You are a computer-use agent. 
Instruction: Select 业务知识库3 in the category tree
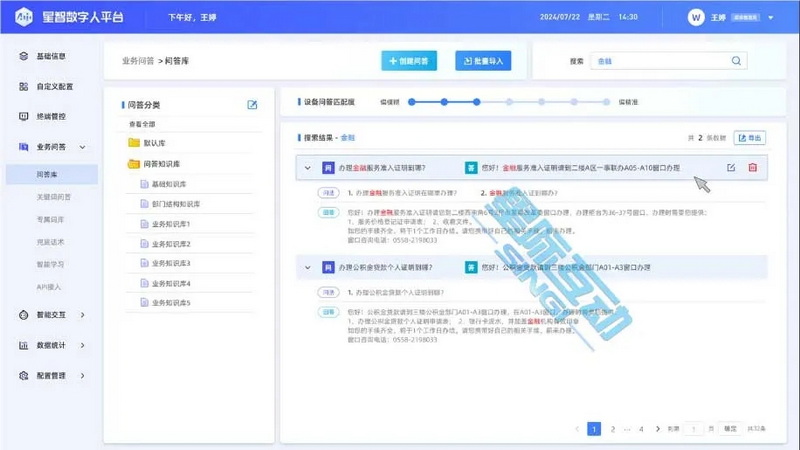(x=171, y=263)
